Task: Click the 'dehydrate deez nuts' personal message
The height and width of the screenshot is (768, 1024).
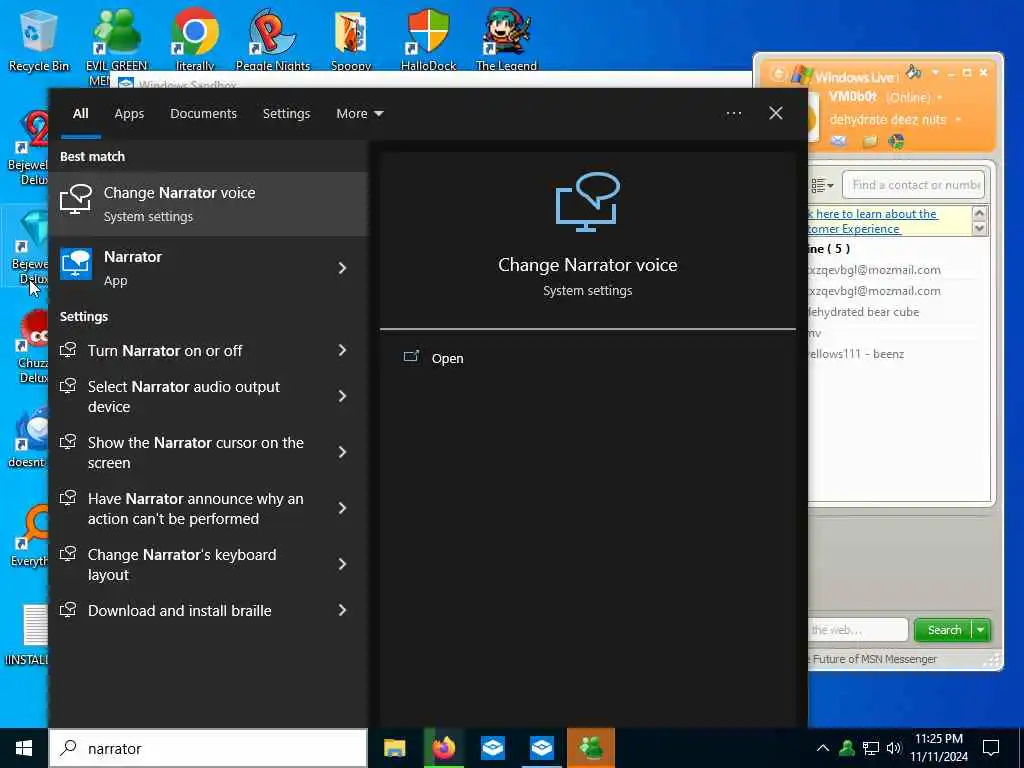Action: (888, 120)
